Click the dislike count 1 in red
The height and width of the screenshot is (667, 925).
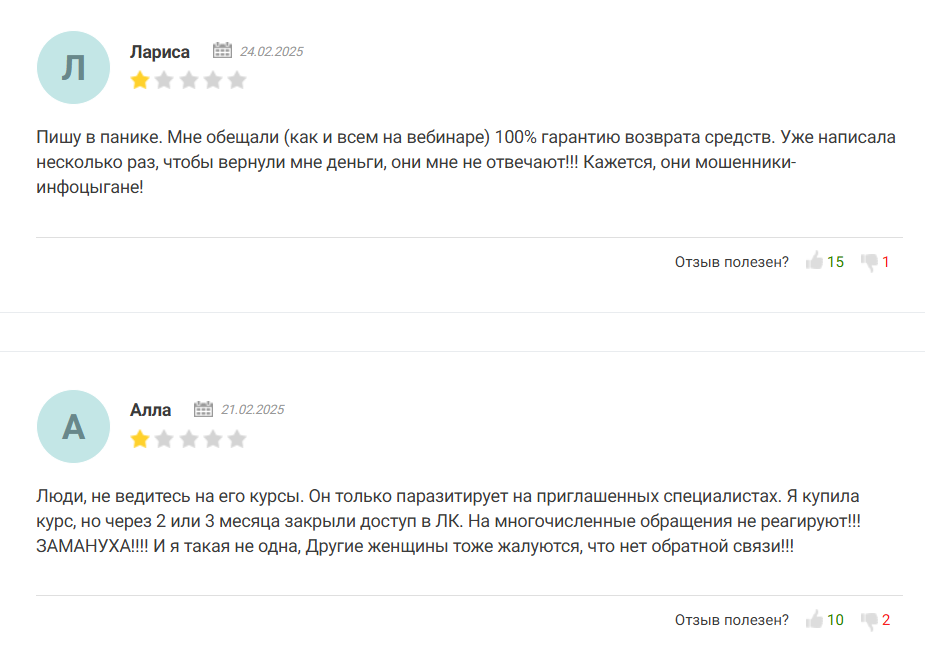pyautogui.click(x=886, y=262)
